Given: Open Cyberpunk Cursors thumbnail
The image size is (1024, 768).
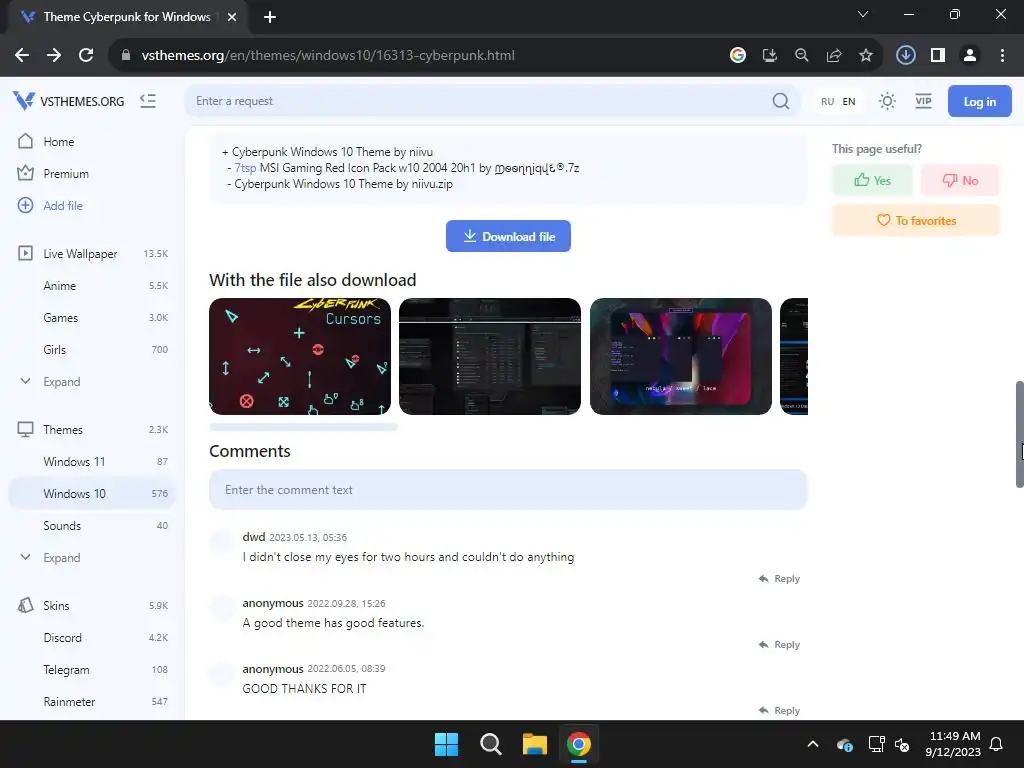Looking at the screenshot, I should tap(300, 357).
